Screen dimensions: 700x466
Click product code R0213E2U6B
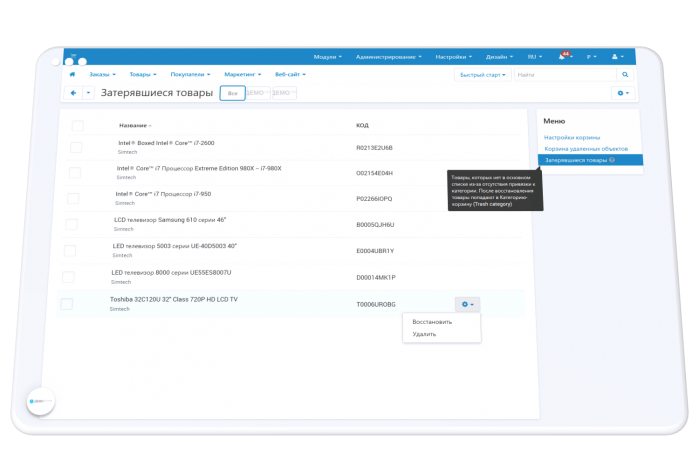pyautogui.click(x=374, y=148)
